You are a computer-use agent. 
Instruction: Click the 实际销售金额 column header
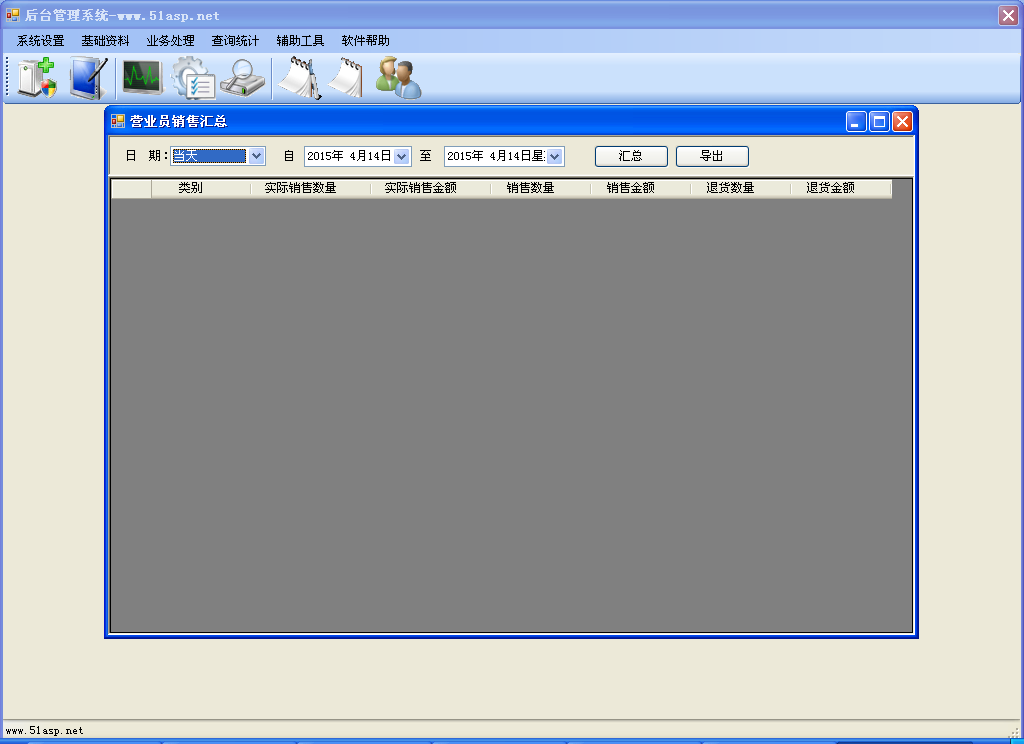click(420, 188)
